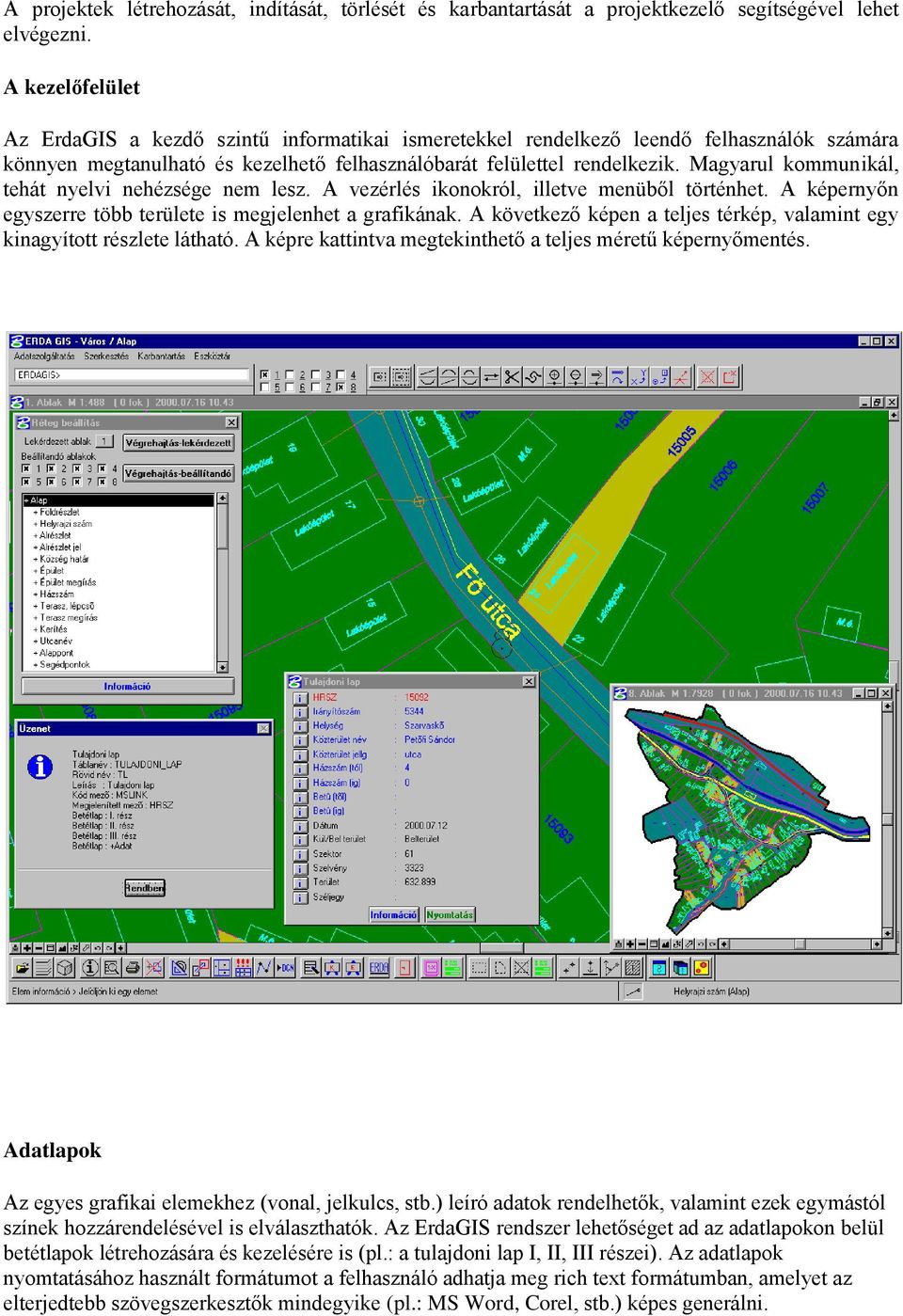Toggle checkbox 3 in Réteg beállítás dialog
The height and width of the screenshot is (1316, 903).
click(x=78, y=468)
